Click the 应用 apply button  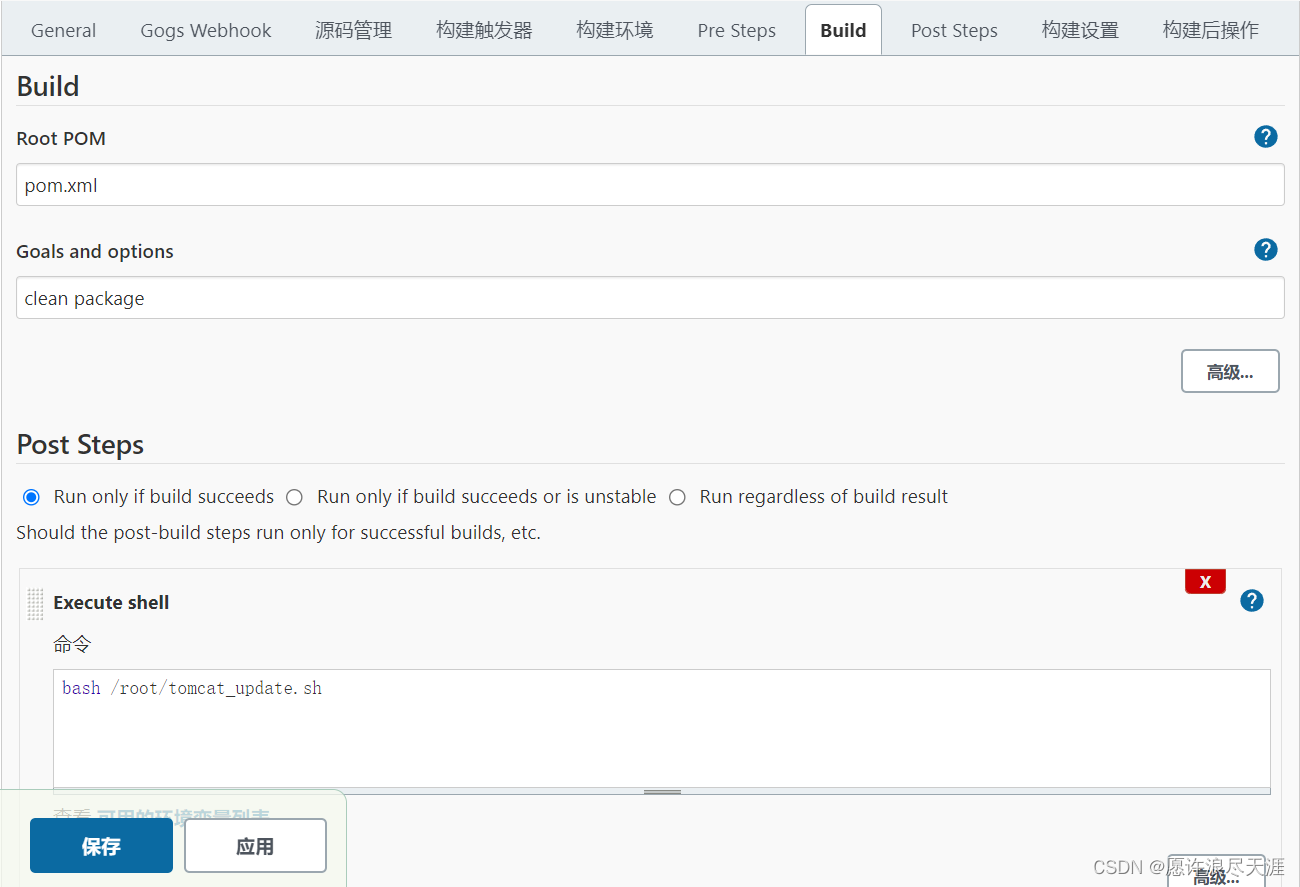click(255, 846)
